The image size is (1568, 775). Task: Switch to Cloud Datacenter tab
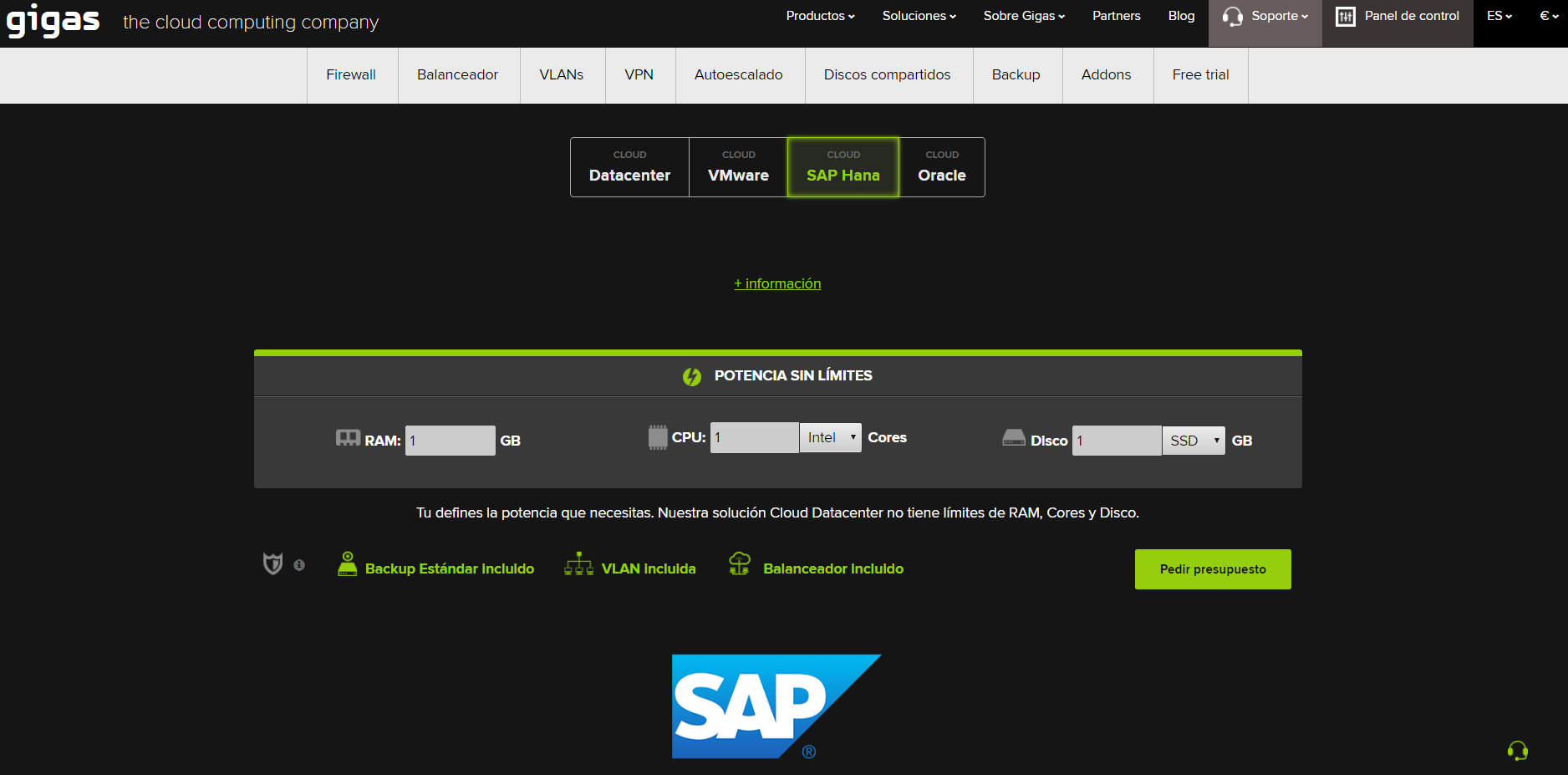click(x=629, y=167)
